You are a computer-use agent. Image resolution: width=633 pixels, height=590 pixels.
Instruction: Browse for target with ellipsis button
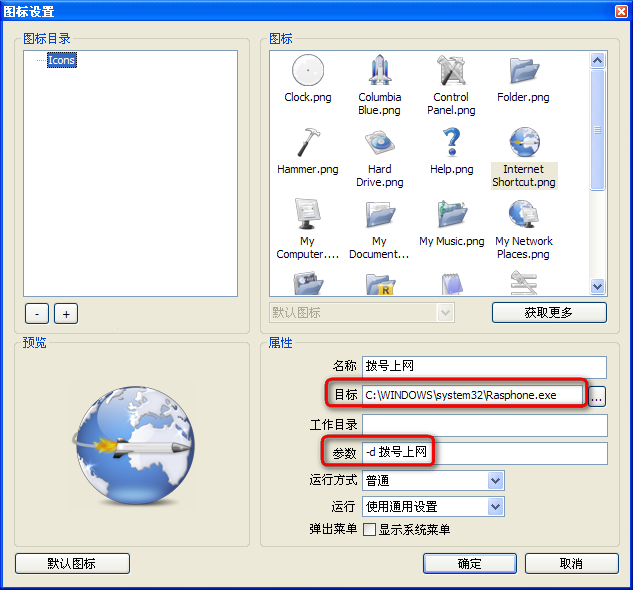point(597,396)
